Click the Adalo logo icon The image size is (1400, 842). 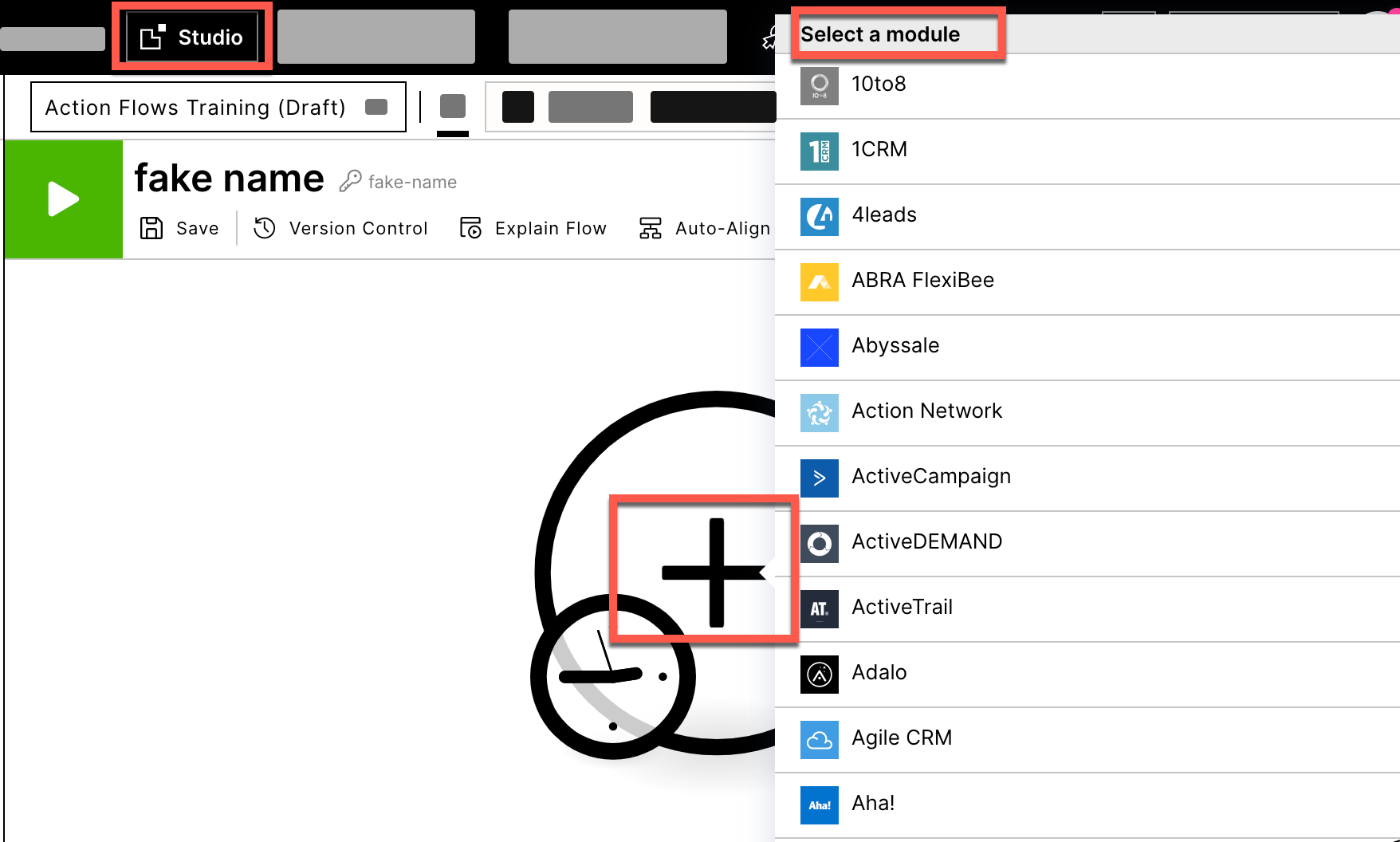(820, 675)
